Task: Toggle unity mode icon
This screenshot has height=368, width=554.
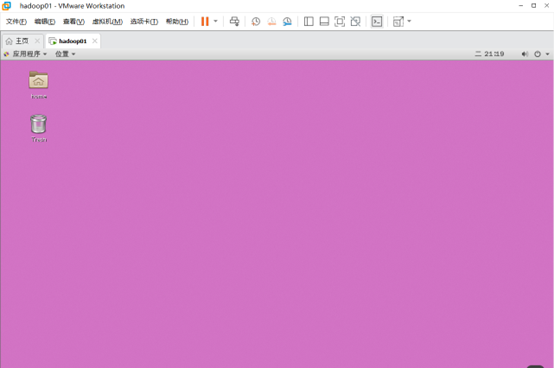Action: (x=355, y=22)
